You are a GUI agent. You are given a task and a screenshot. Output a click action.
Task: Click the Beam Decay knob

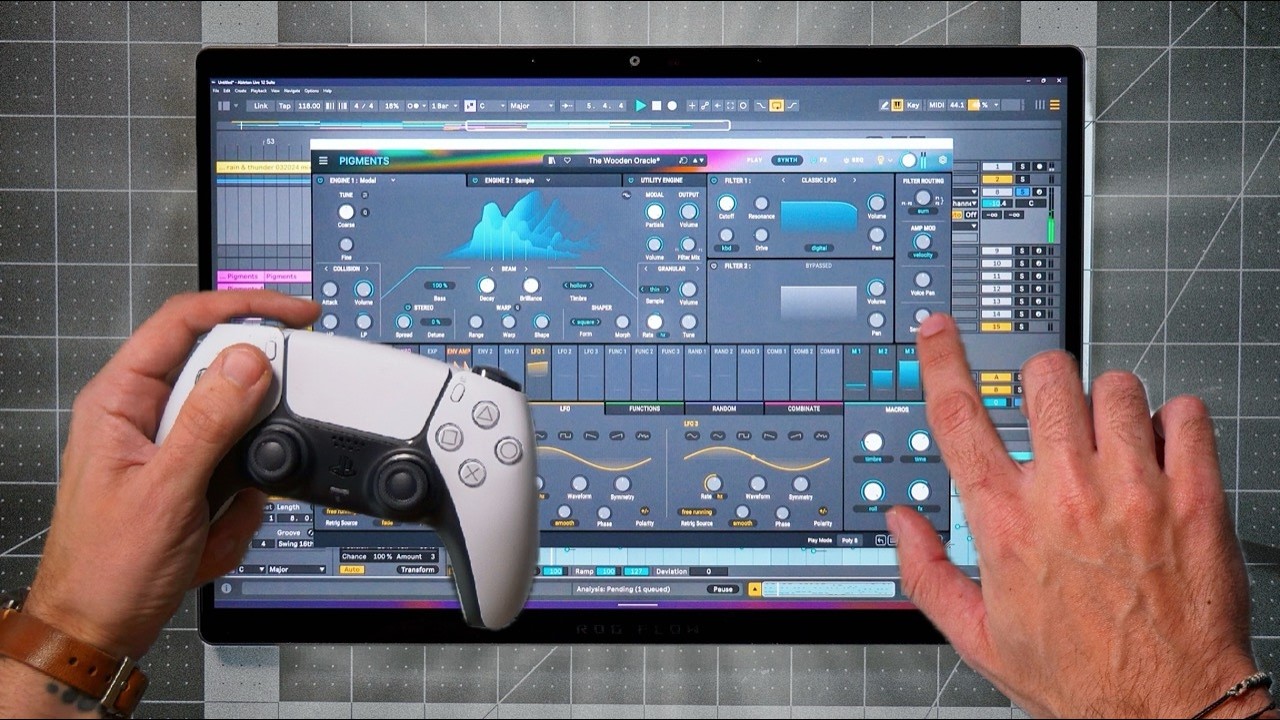486,285
